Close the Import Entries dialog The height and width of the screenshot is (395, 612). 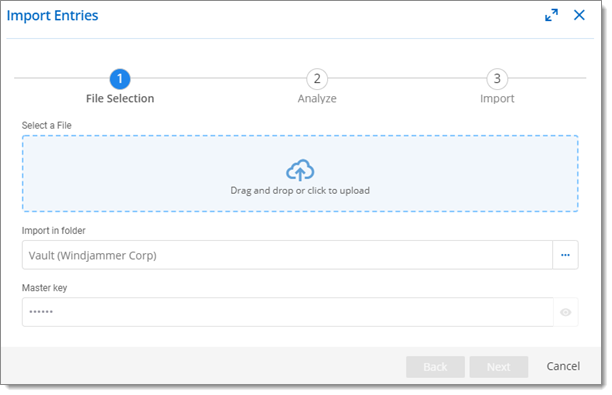(579, 15)
